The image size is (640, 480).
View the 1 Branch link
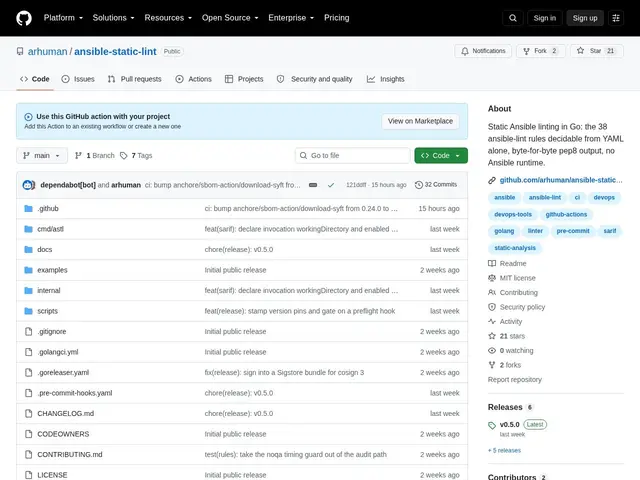(95, 156)
